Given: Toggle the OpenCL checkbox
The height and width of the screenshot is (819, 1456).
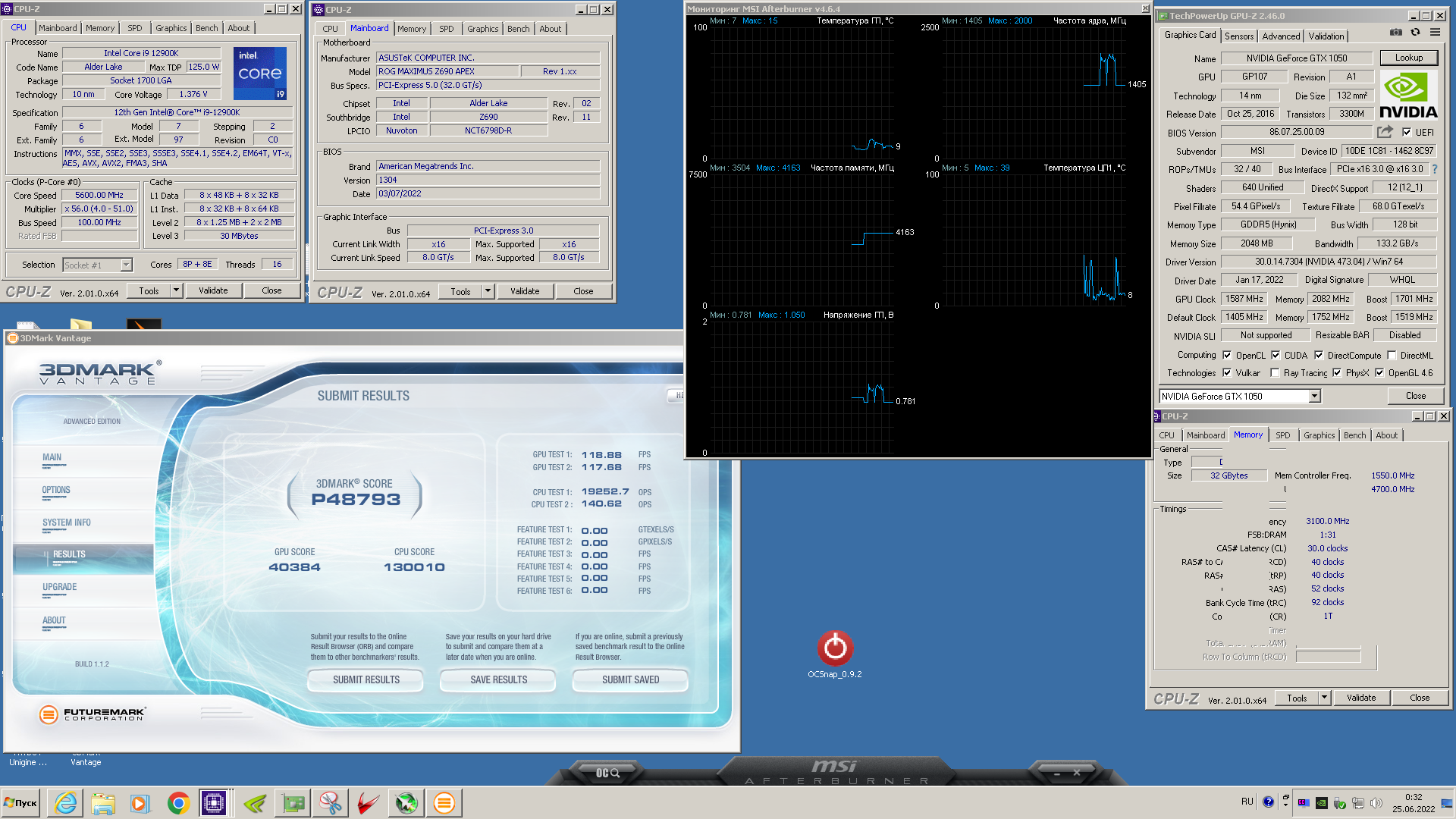Looking at the screenshot, I should tap(1227, 355).
